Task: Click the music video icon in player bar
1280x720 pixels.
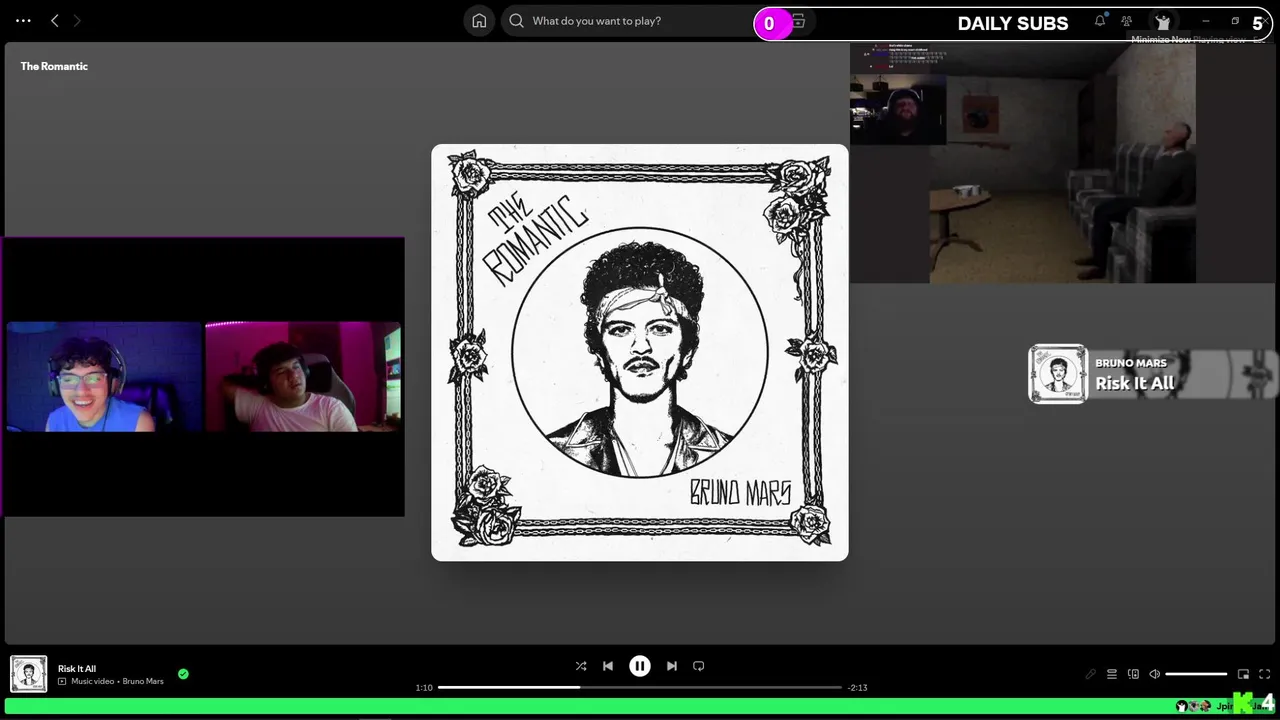Action: [x=62, y=681]
